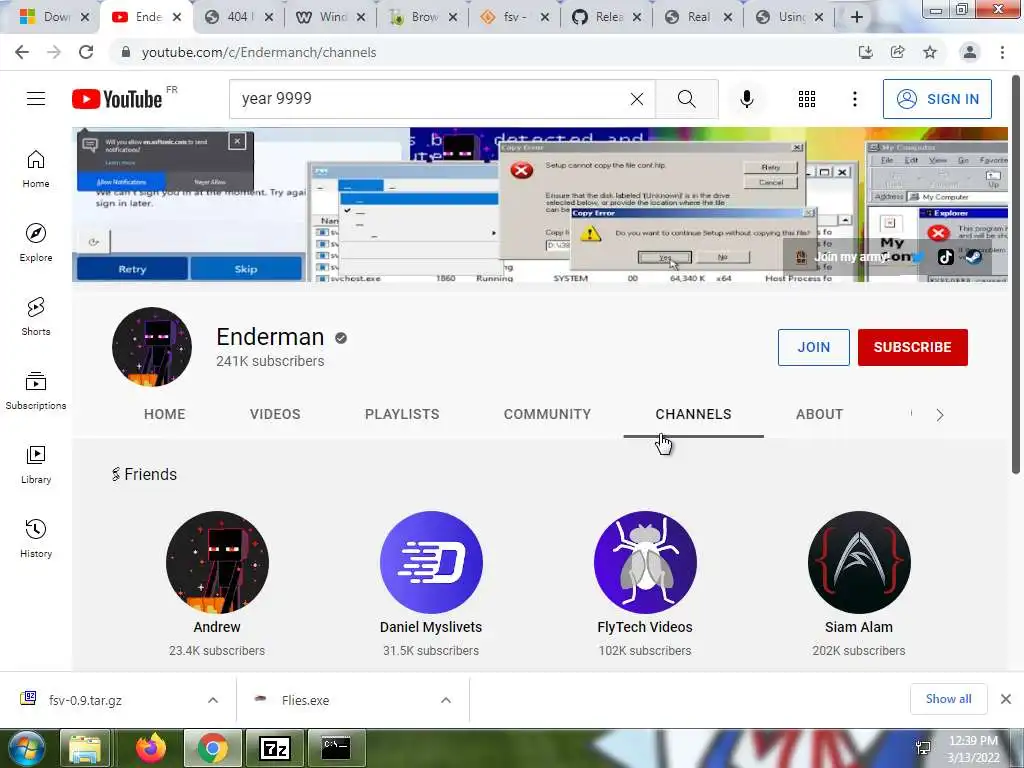This screenshot has height=768, width=1024.
Task: Click Show all downloads button
Action: [948, 699]
